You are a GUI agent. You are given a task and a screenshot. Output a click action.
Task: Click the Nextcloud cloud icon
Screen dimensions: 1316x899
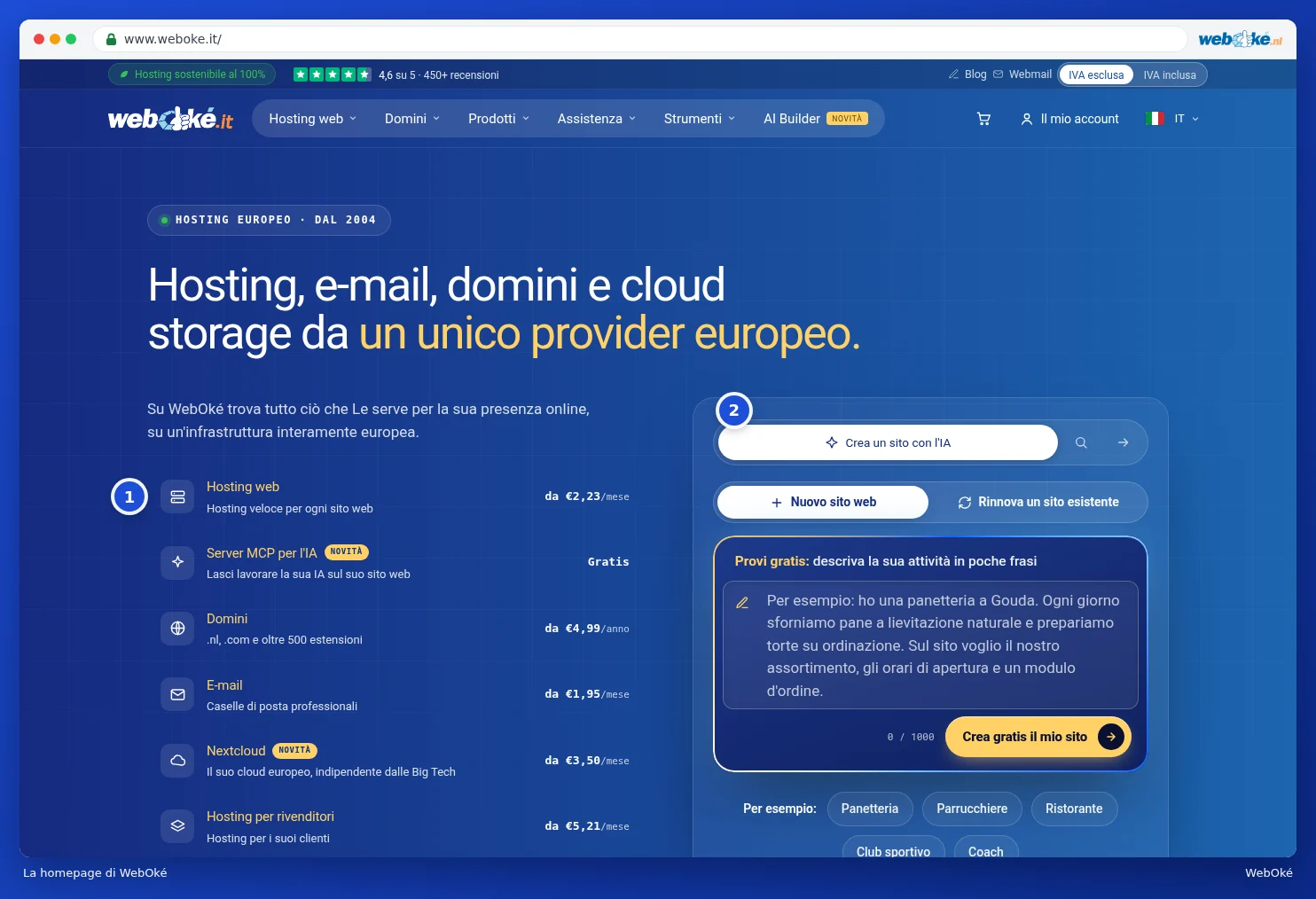coord(177,761)
